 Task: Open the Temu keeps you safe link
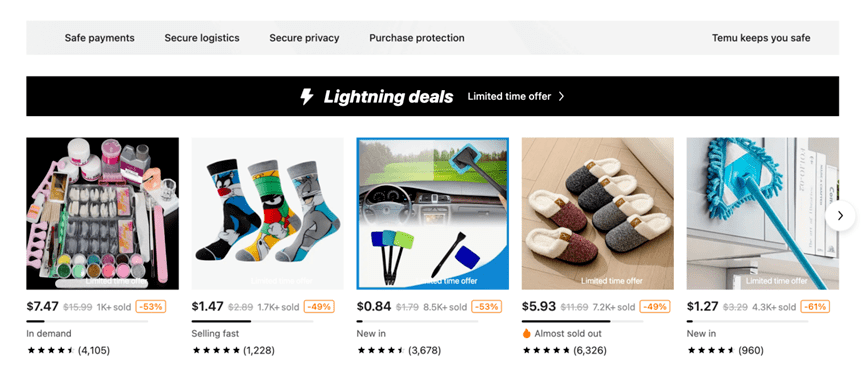coord(761,38)
